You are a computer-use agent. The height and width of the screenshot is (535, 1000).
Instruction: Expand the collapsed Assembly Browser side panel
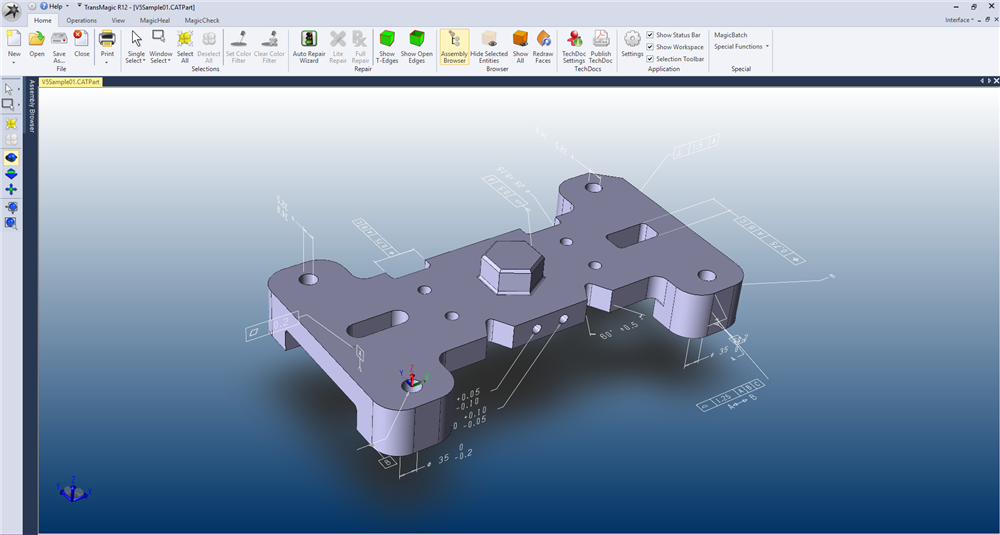tap(31, 106)
